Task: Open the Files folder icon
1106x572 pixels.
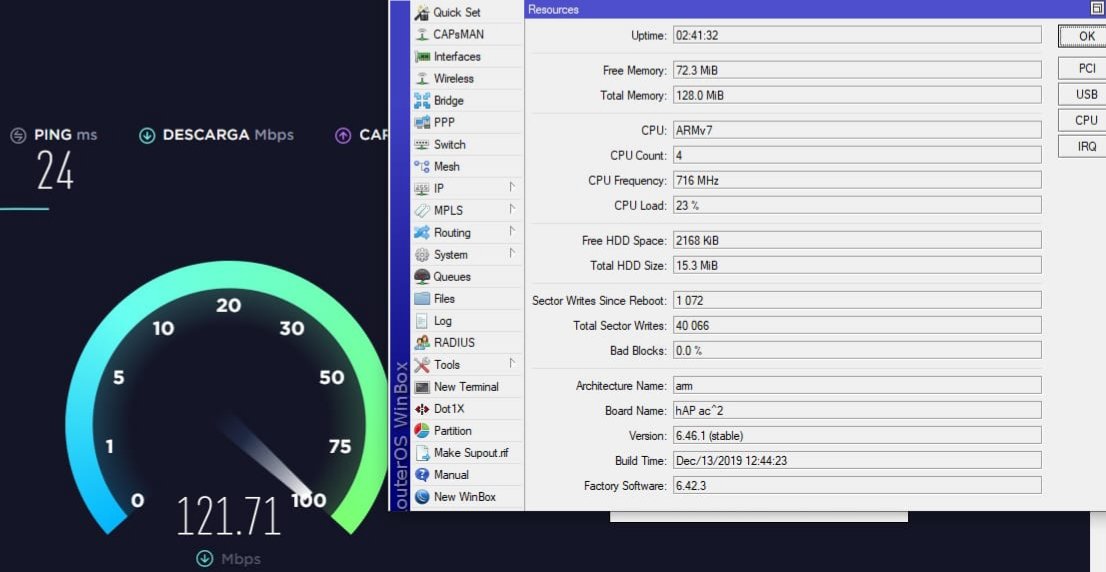Action: pyautogui.click(x=422, y=298)
